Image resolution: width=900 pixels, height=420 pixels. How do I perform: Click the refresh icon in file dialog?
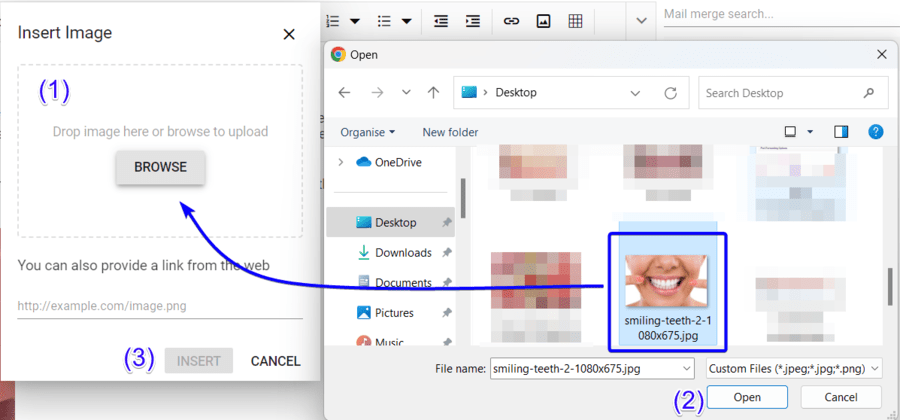[x=670, y=93]
